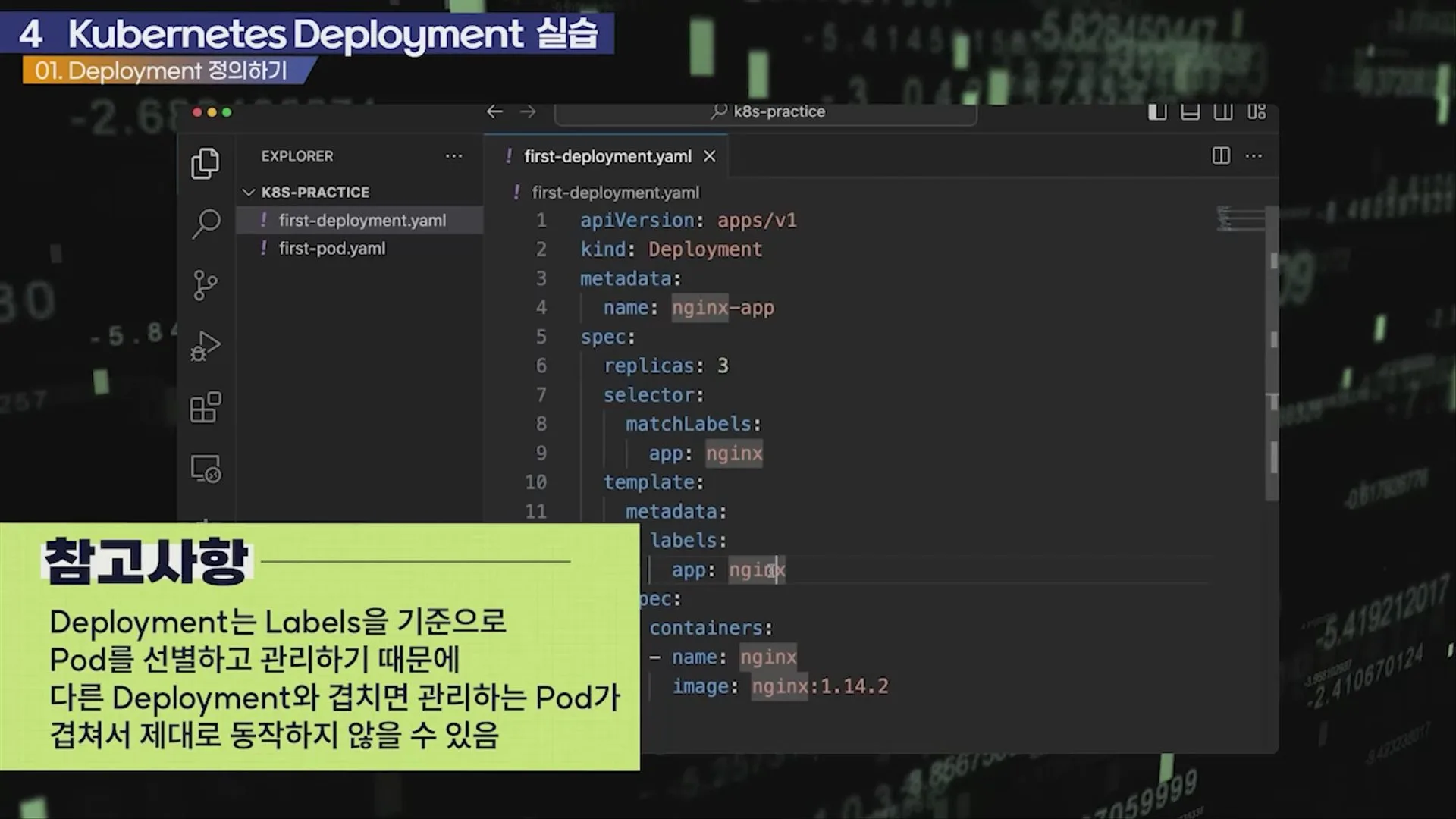Click line number 5 in the gutter
The width and height of the screenshot is (1456, 819).
point(541,337)
